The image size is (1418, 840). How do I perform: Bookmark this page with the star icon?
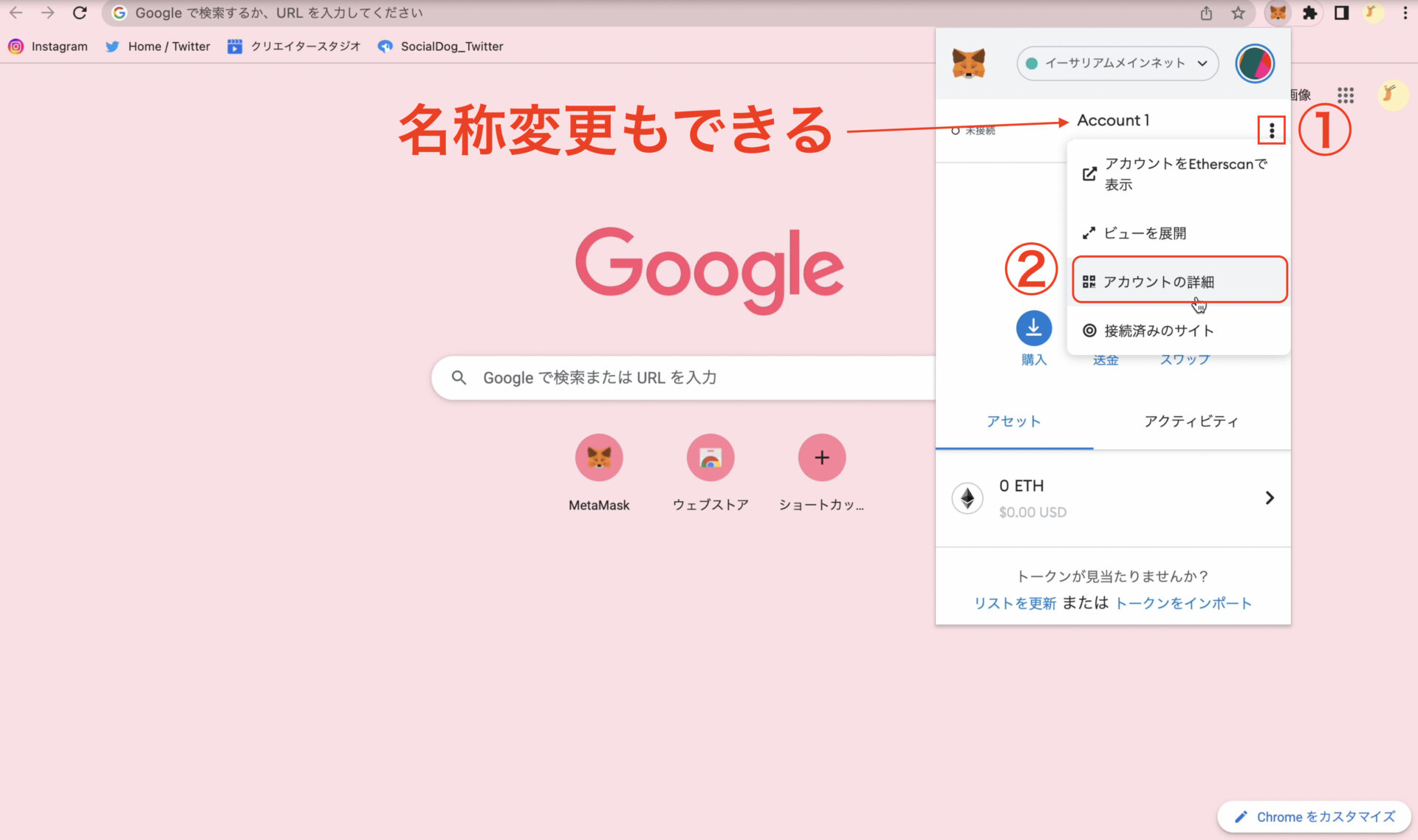[x=1238, y=13]
